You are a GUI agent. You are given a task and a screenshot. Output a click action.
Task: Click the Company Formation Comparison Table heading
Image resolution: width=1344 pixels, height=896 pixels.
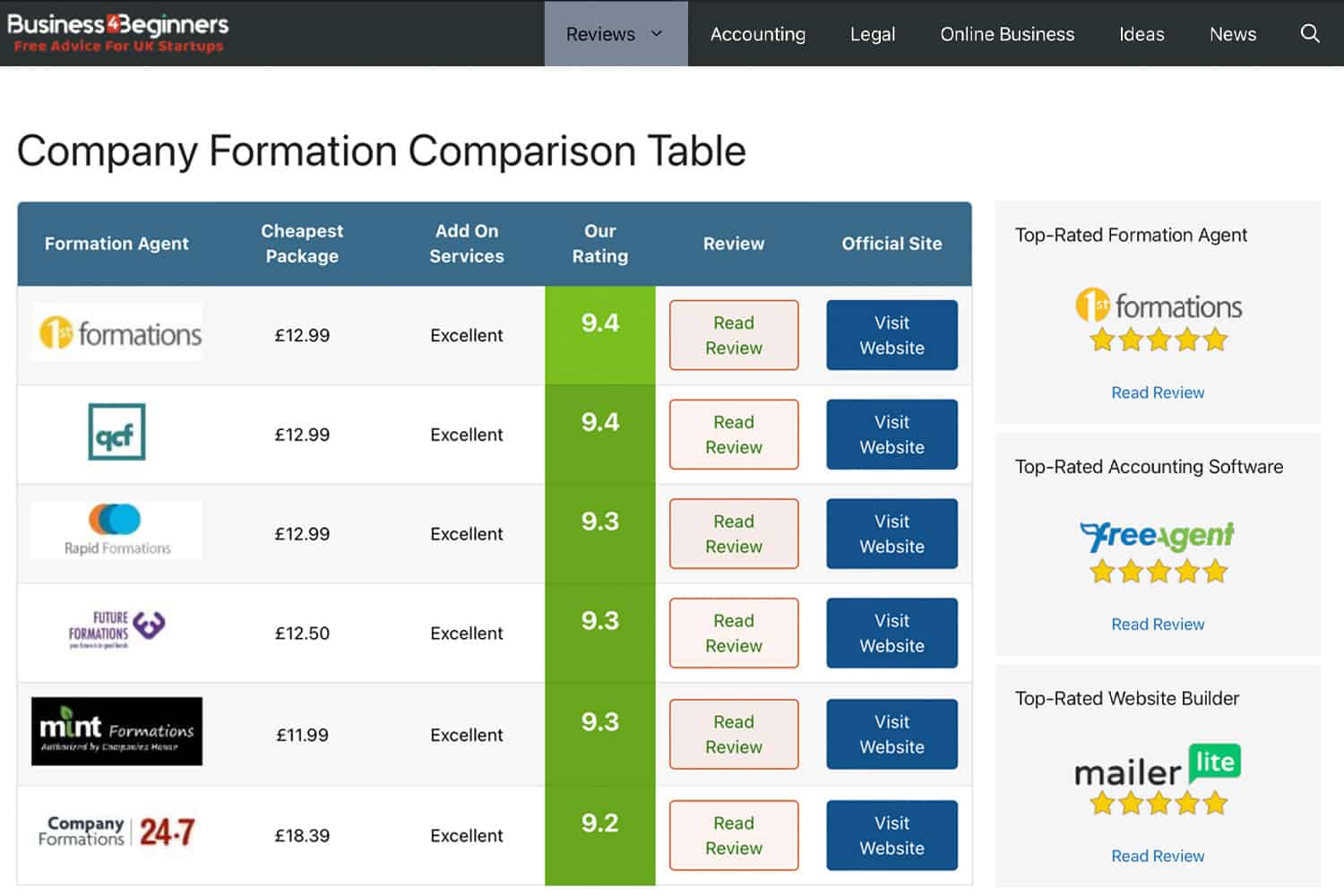click(382, 151)
